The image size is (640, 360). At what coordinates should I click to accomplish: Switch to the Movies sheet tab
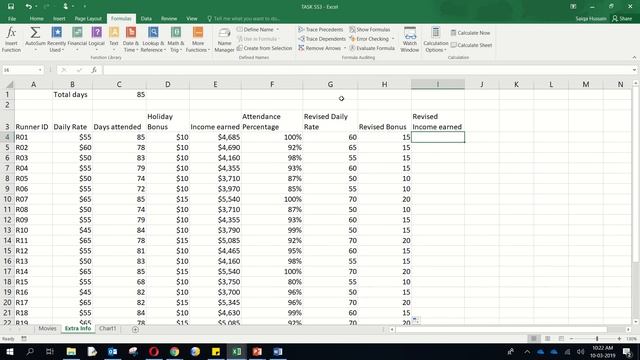click(47, 328)
